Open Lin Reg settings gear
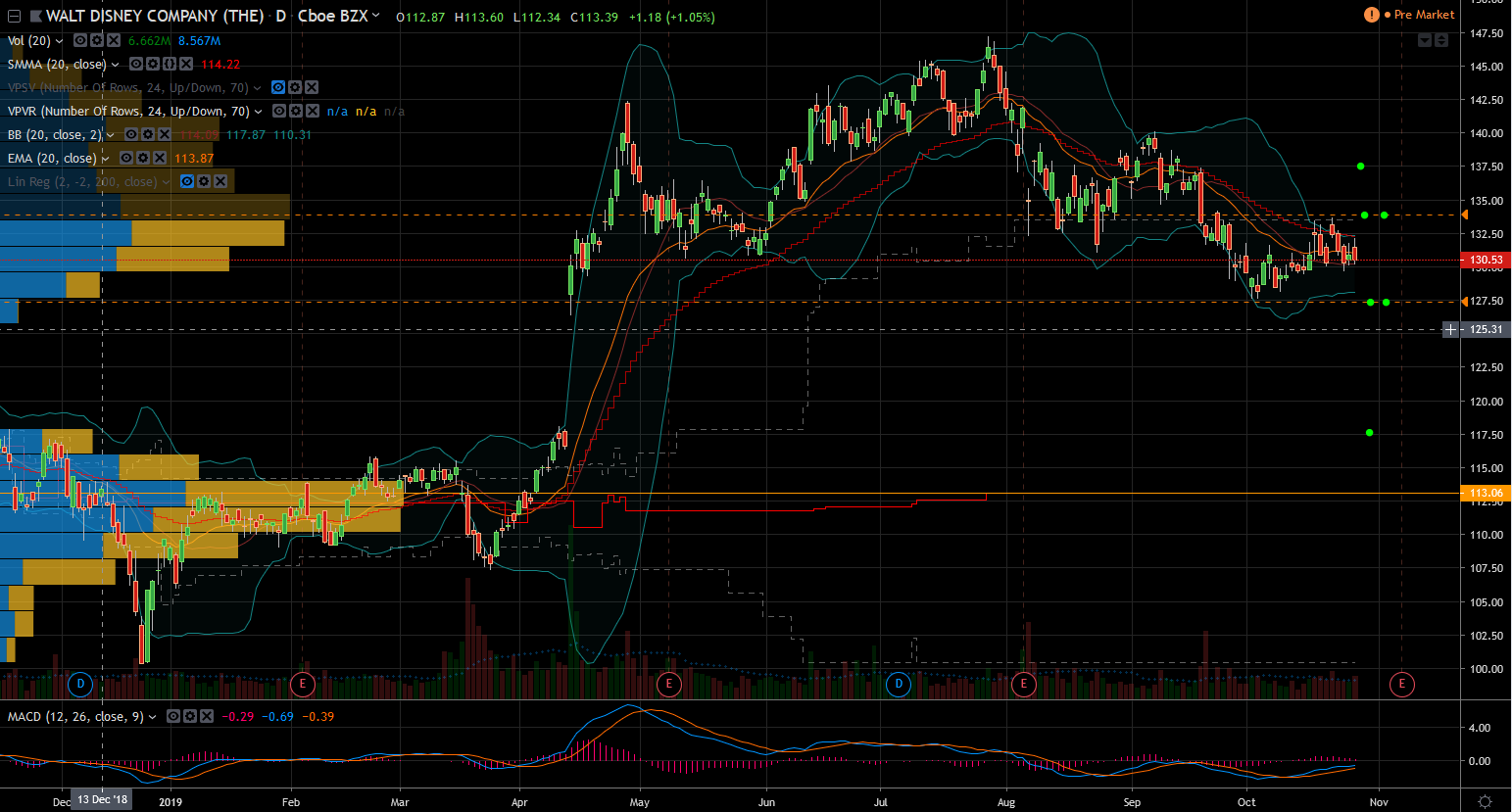 click(204, 181)
